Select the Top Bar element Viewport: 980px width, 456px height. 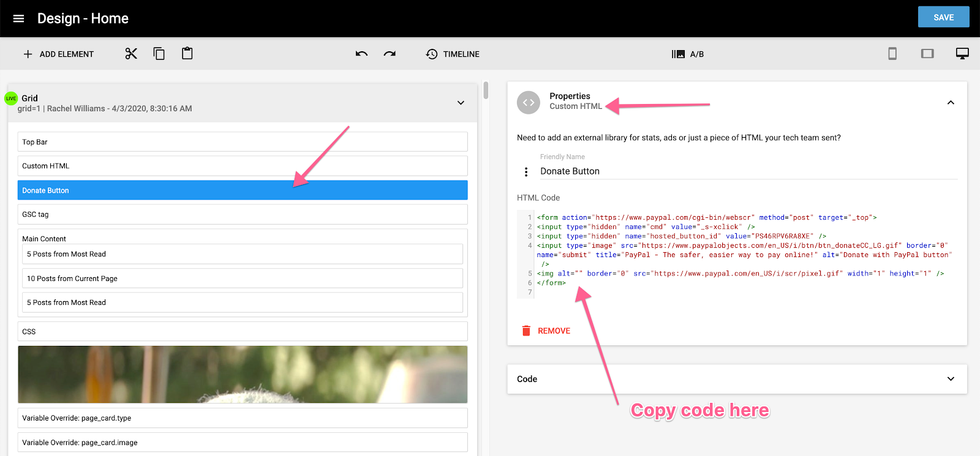242,142
